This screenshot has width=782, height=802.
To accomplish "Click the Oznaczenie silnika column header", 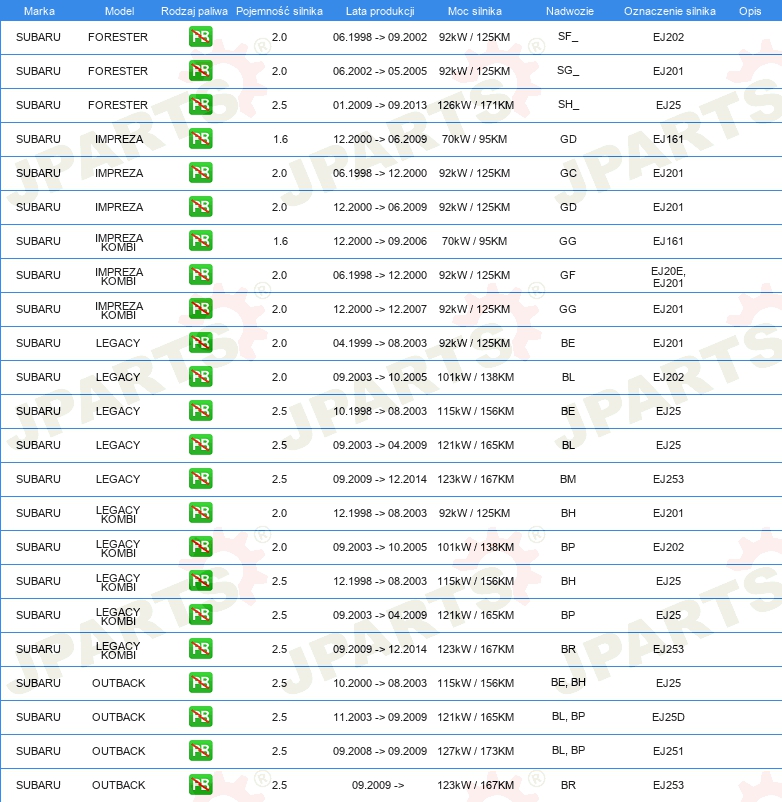I will [669, 11].
